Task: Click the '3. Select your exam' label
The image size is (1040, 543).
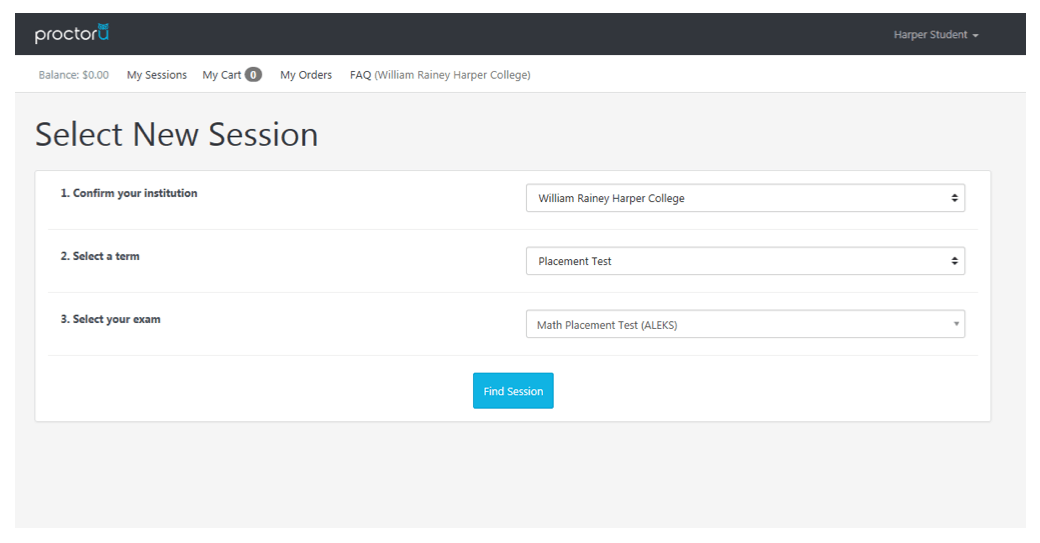Action: (x=110, y=319)
